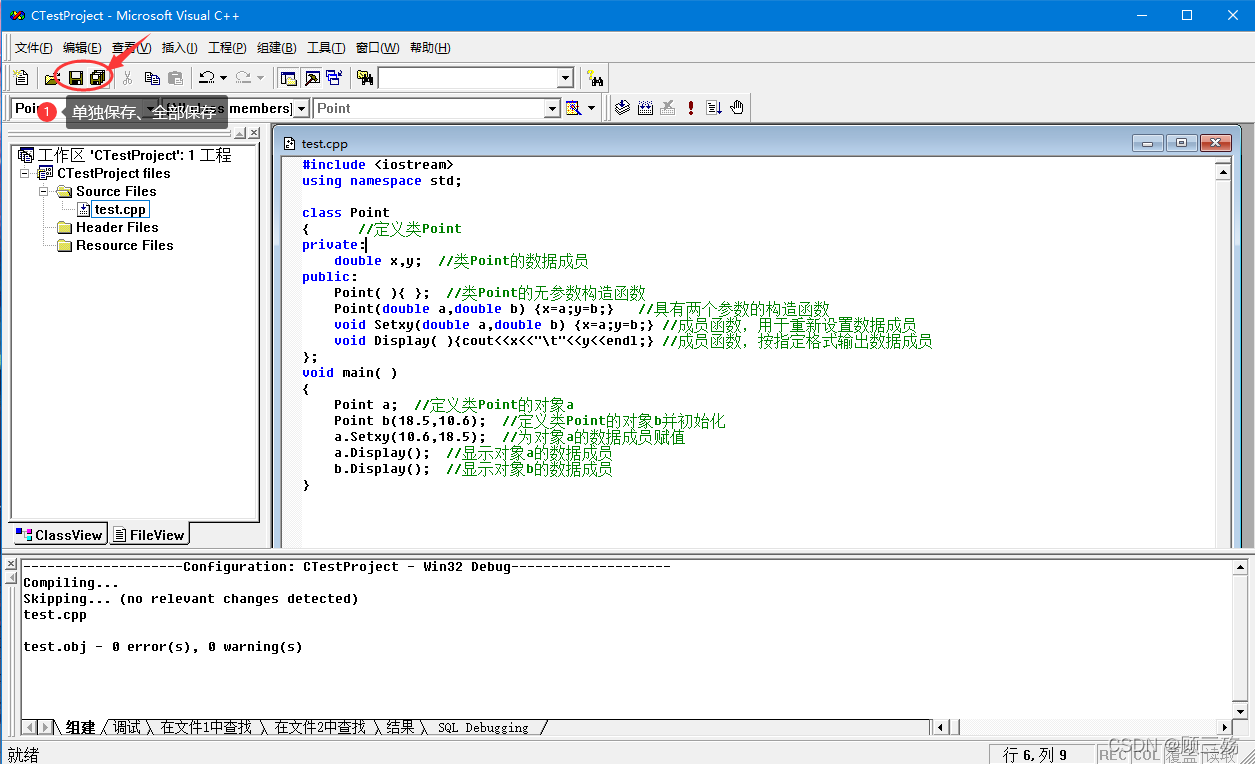Click the Save All toolbar icon
Image resolution: width=1255 pixels, height=764 pixels.
point(96,77)
